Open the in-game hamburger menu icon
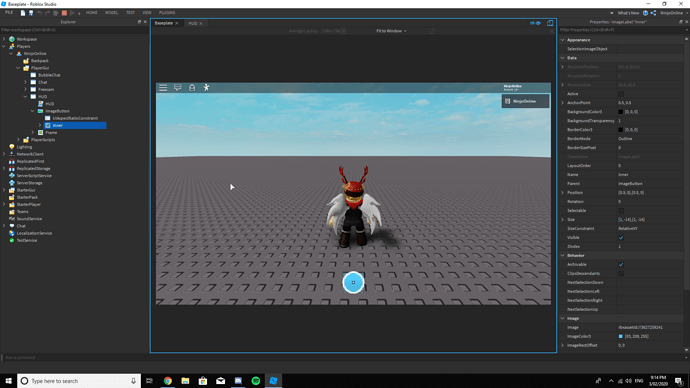The width and height of the screenshot is (690, 388). point(163,88)
